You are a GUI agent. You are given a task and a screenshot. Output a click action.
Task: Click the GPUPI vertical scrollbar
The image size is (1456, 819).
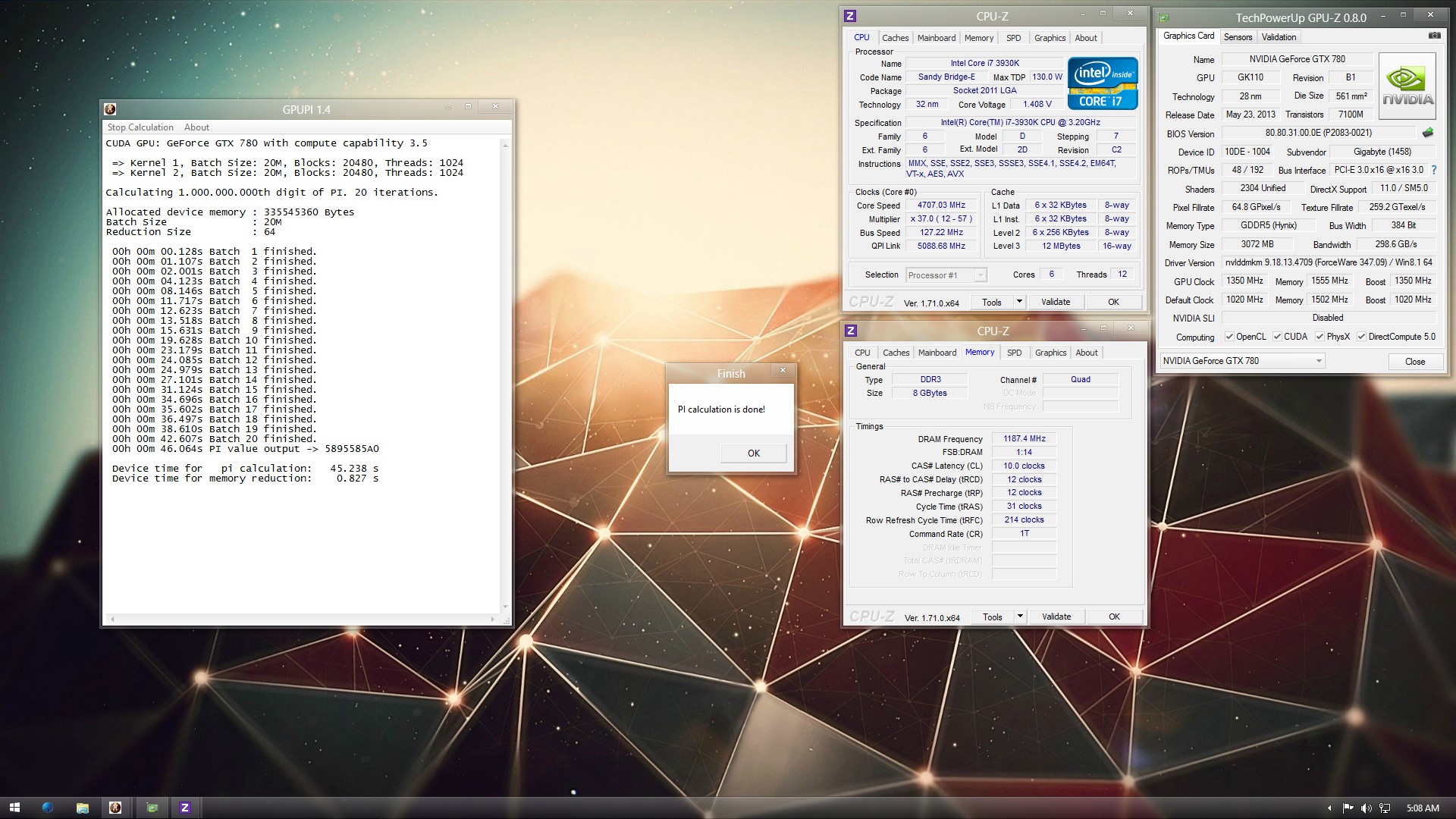505,375
